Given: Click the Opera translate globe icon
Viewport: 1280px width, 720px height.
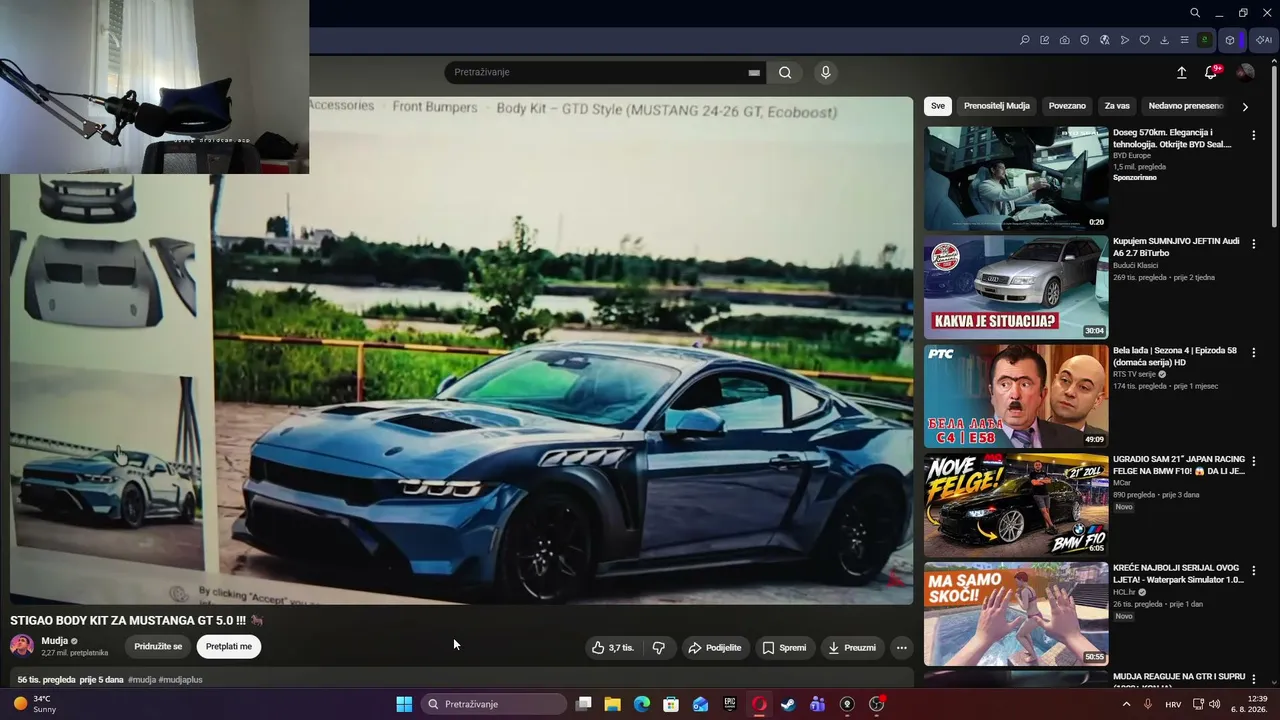Looking at the screenshot, I should (x=1104, y=40).
